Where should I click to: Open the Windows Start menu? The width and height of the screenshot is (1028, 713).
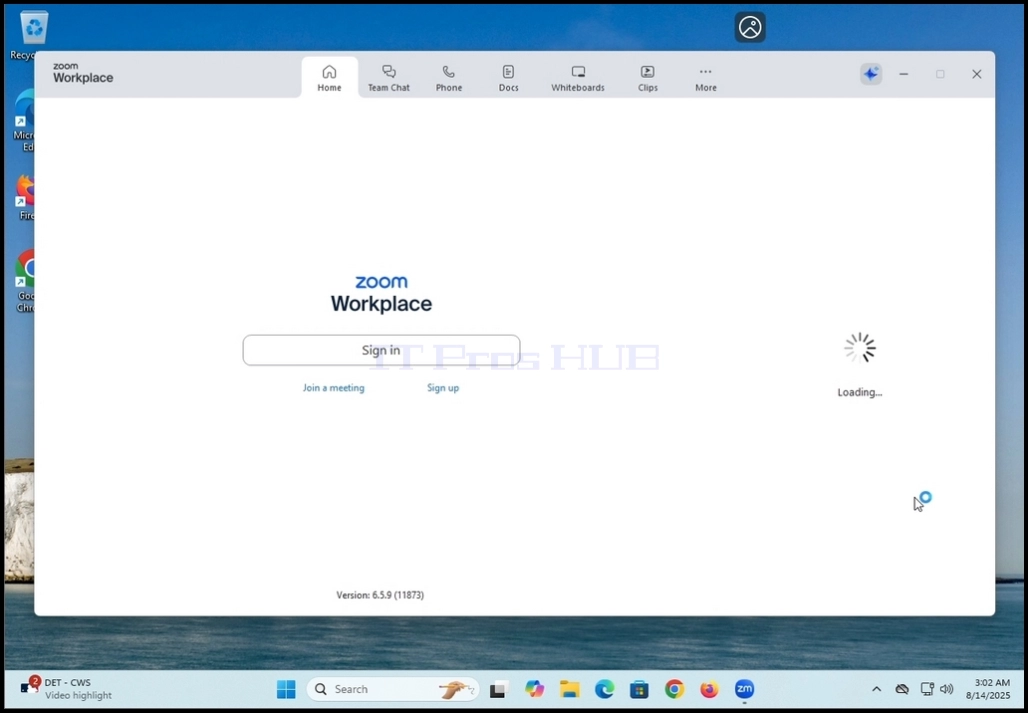[286, 689]
